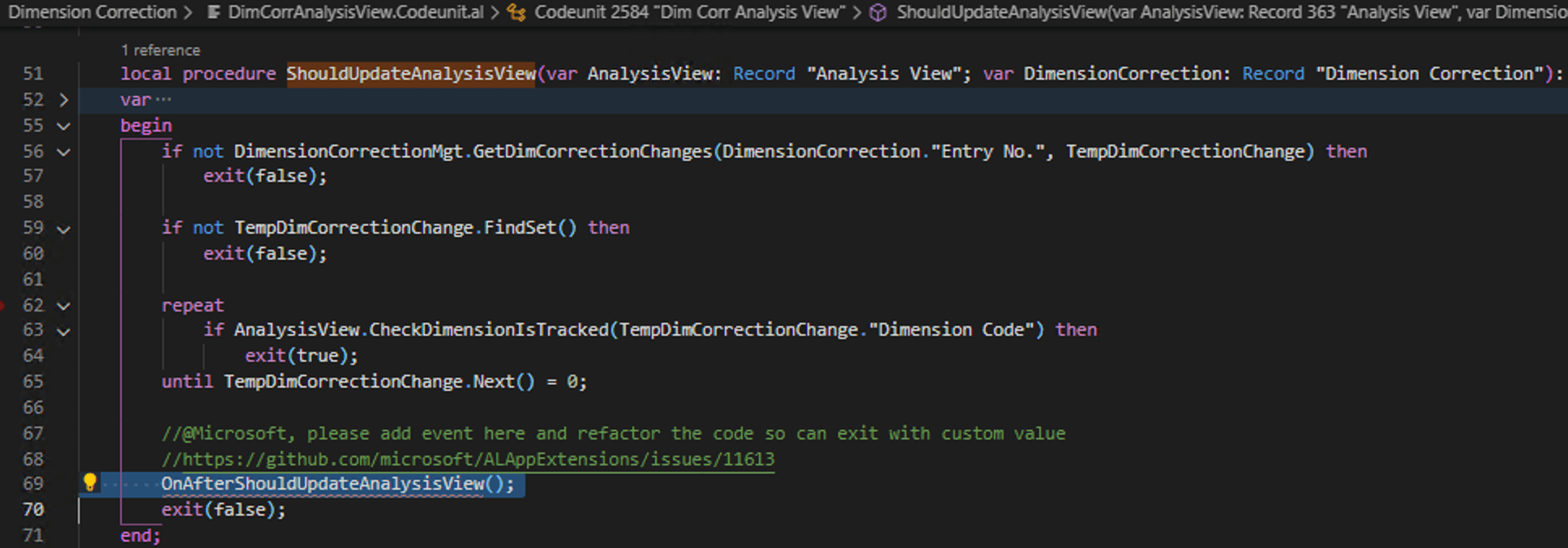This screenshot has width=1568, height=548.
Task: Collapse the begin block on line 55
Action: coord(63,126)
